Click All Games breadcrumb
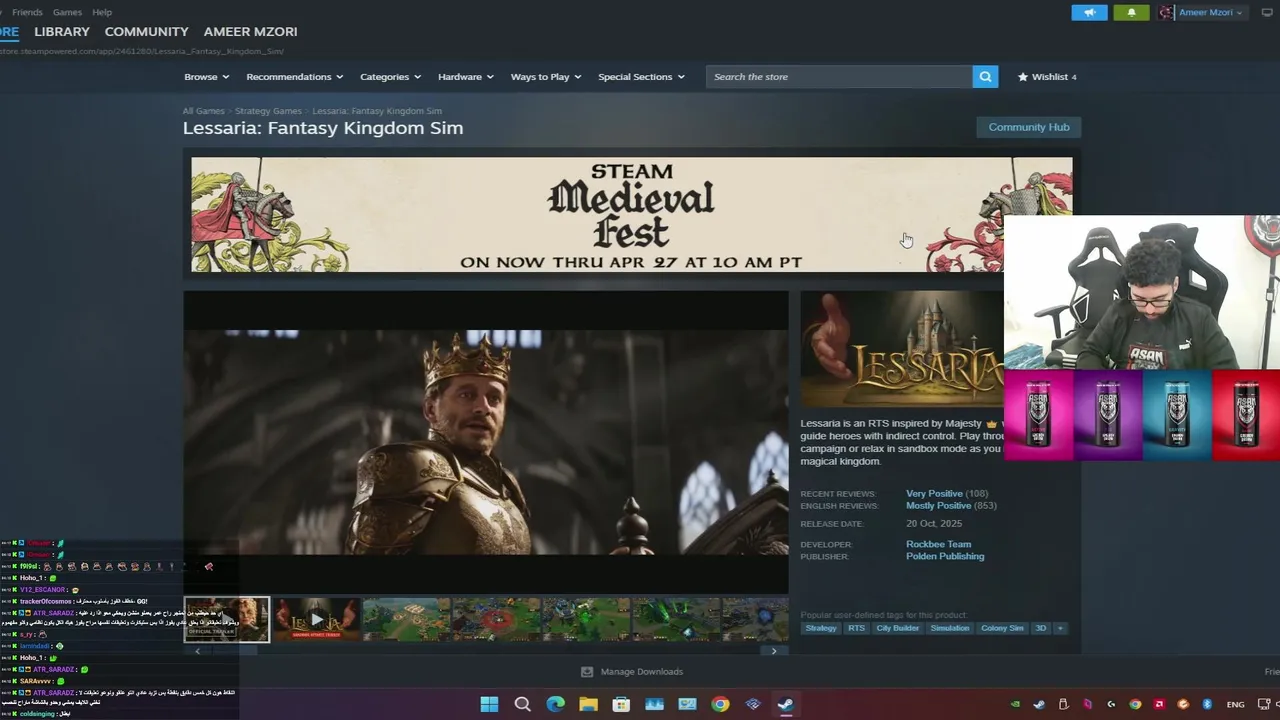 (x=204, y=111)
